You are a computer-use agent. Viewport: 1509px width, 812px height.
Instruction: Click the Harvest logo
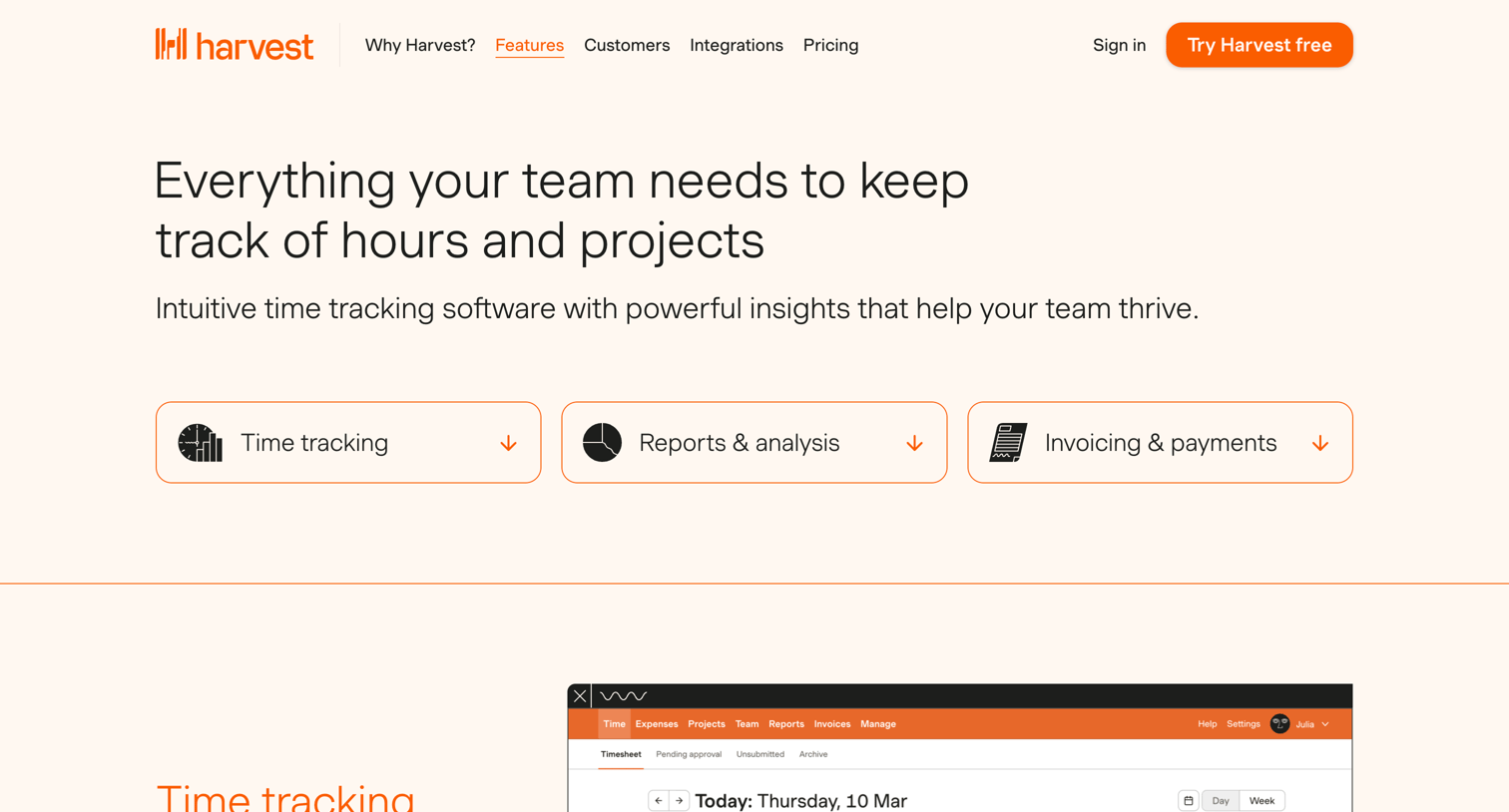click(234, 45)
